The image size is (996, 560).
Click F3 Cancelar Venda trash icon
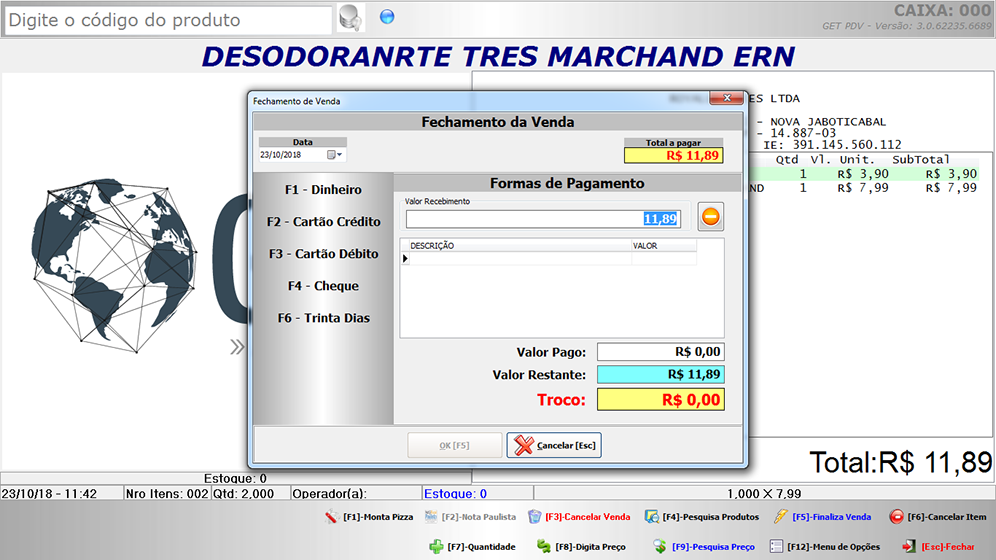point(535,517)
